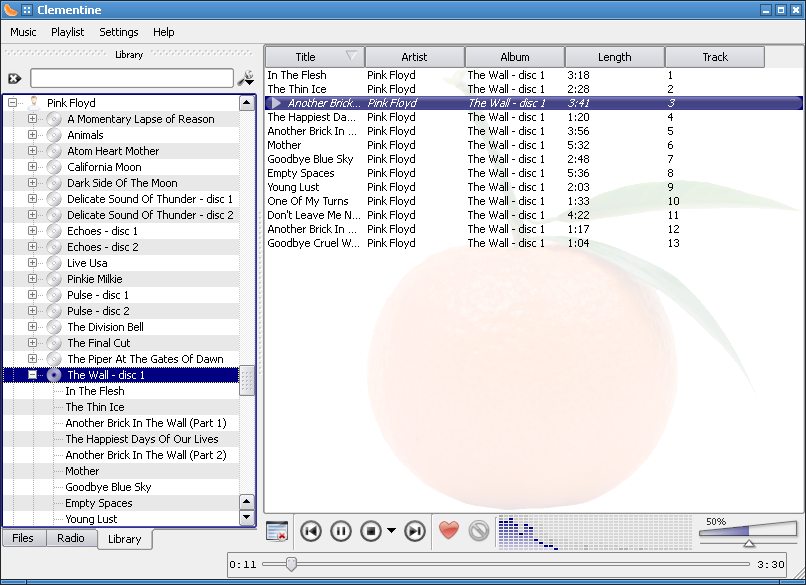Expand the California Moon album
This screenshot has width=806, height=585.
pos(32,167)
